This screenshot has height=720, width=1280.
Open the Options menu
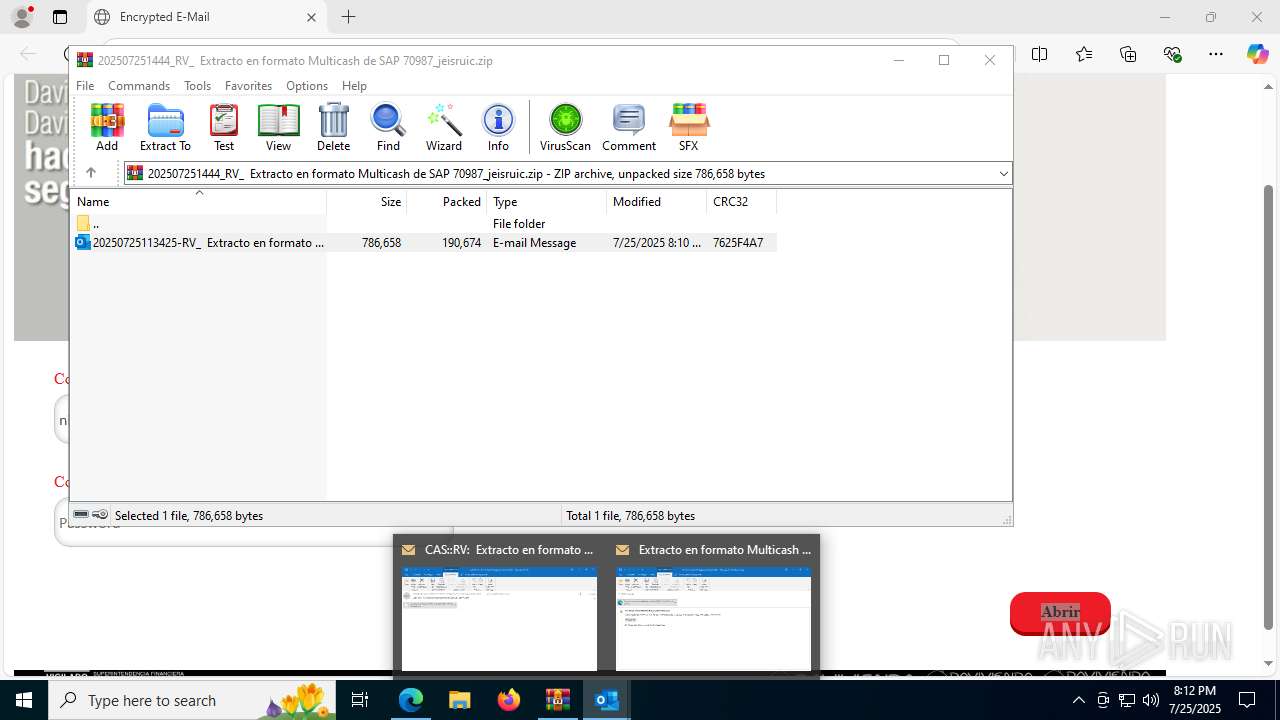pos(307,86)
